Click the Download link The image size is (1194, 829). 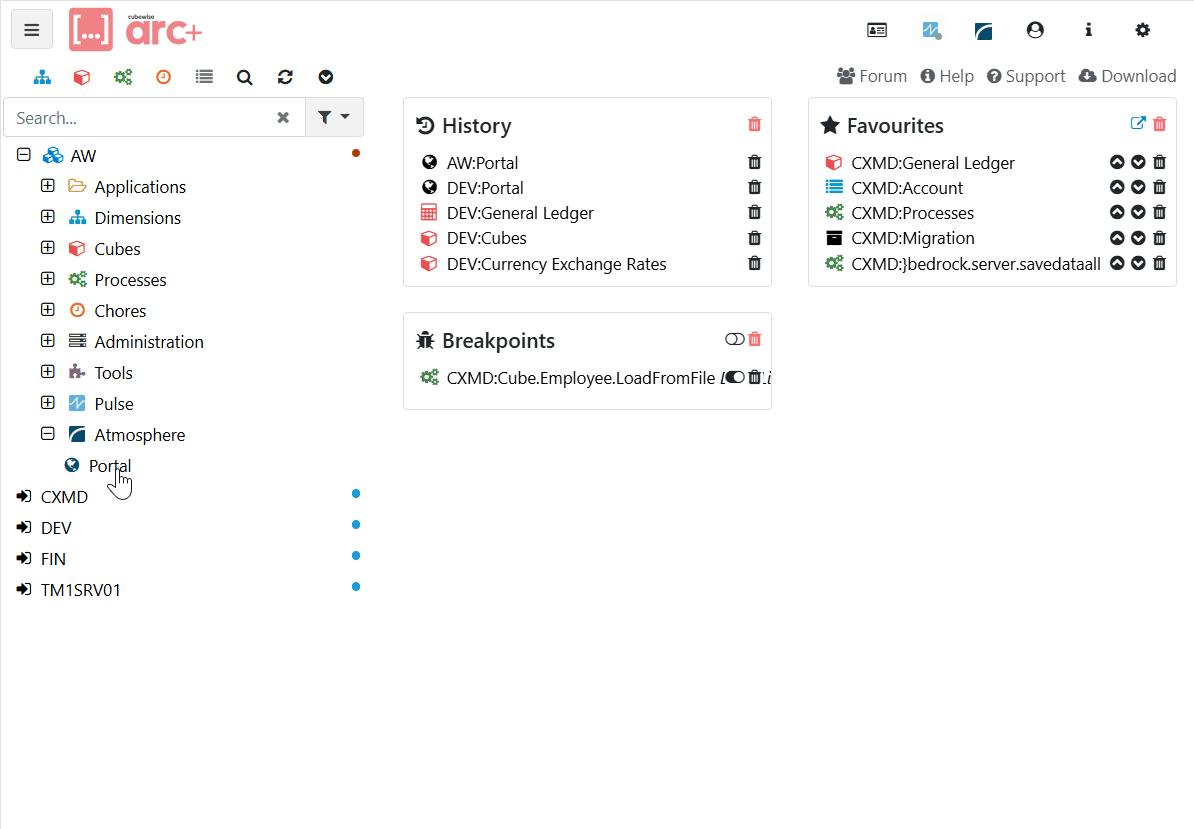coord(1127,76)
